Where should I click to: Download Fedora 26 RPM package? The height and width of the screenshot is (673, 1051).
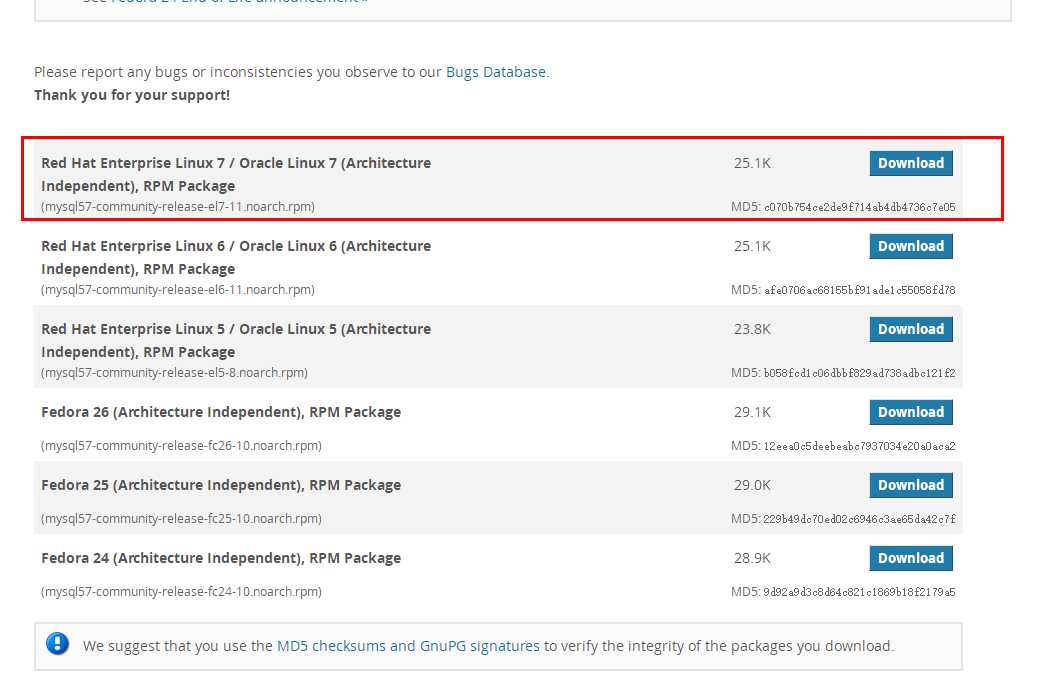(911, 412)
